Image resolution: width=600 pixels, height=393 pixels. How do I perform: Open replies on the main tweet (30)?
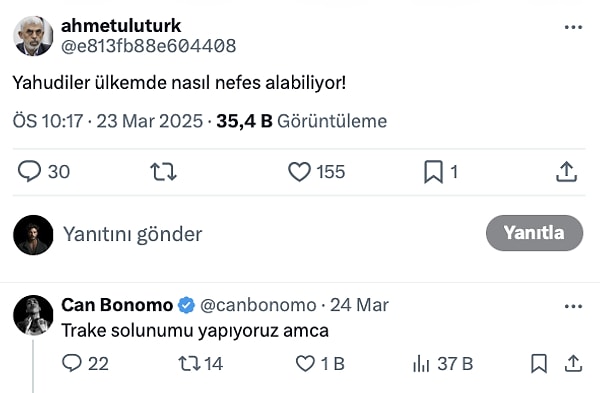(43, 171)
